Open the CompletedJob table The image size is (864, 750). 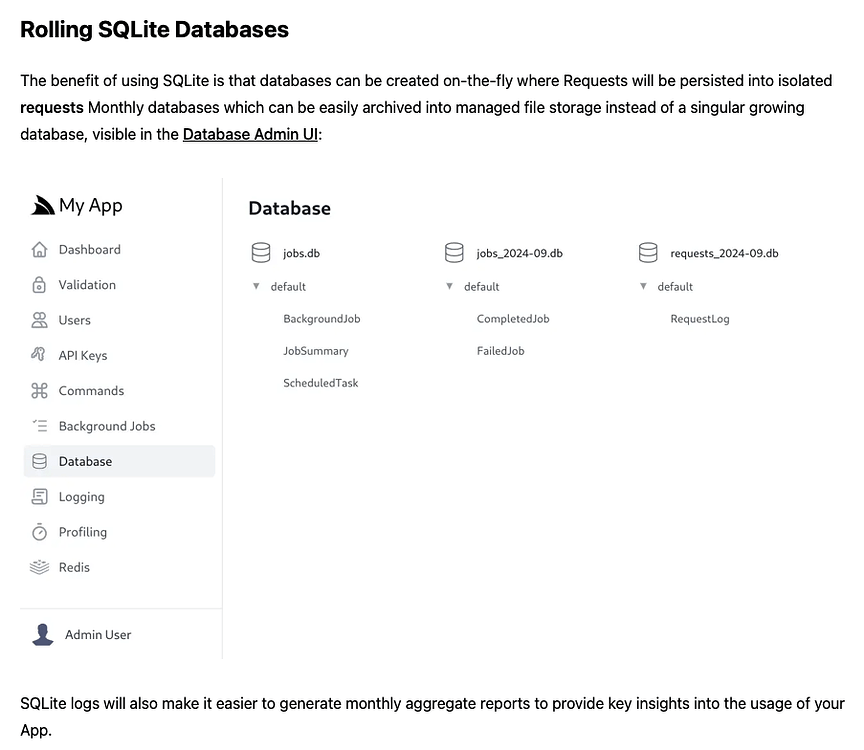tap(513, 318)
